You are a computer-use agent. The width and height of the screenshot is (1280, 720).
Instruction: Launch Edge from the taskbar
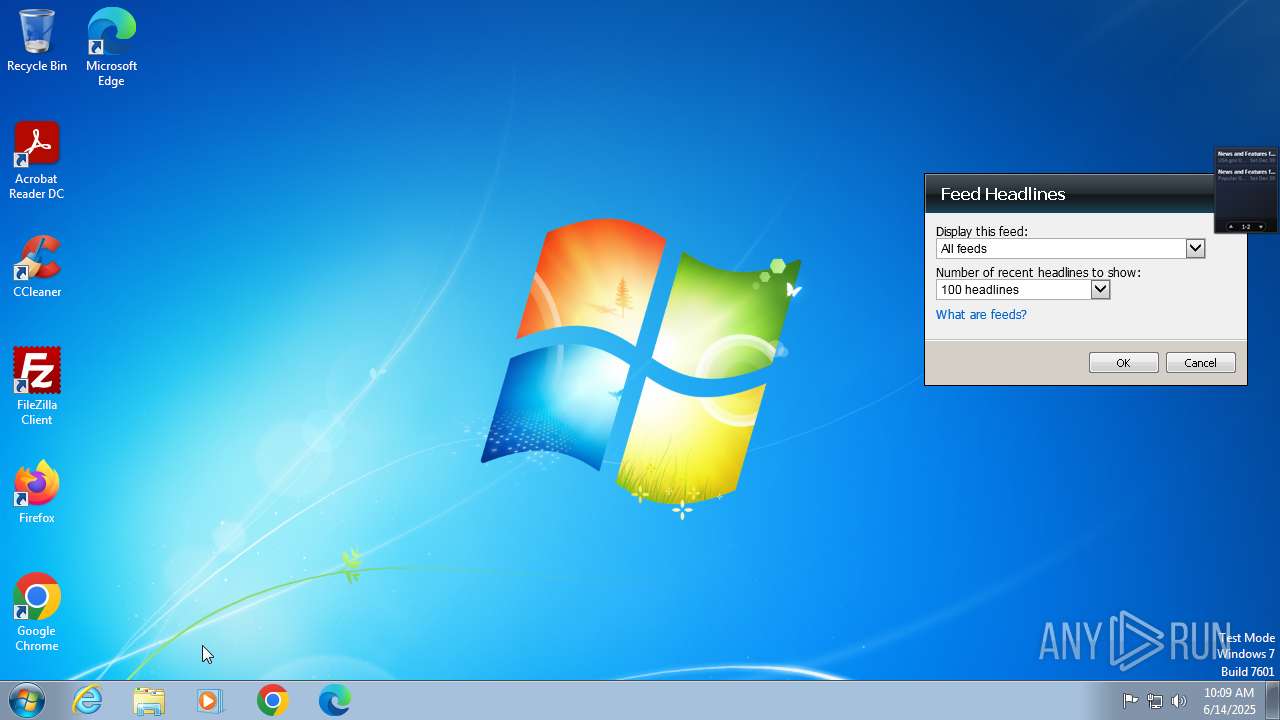pos(334,701)
